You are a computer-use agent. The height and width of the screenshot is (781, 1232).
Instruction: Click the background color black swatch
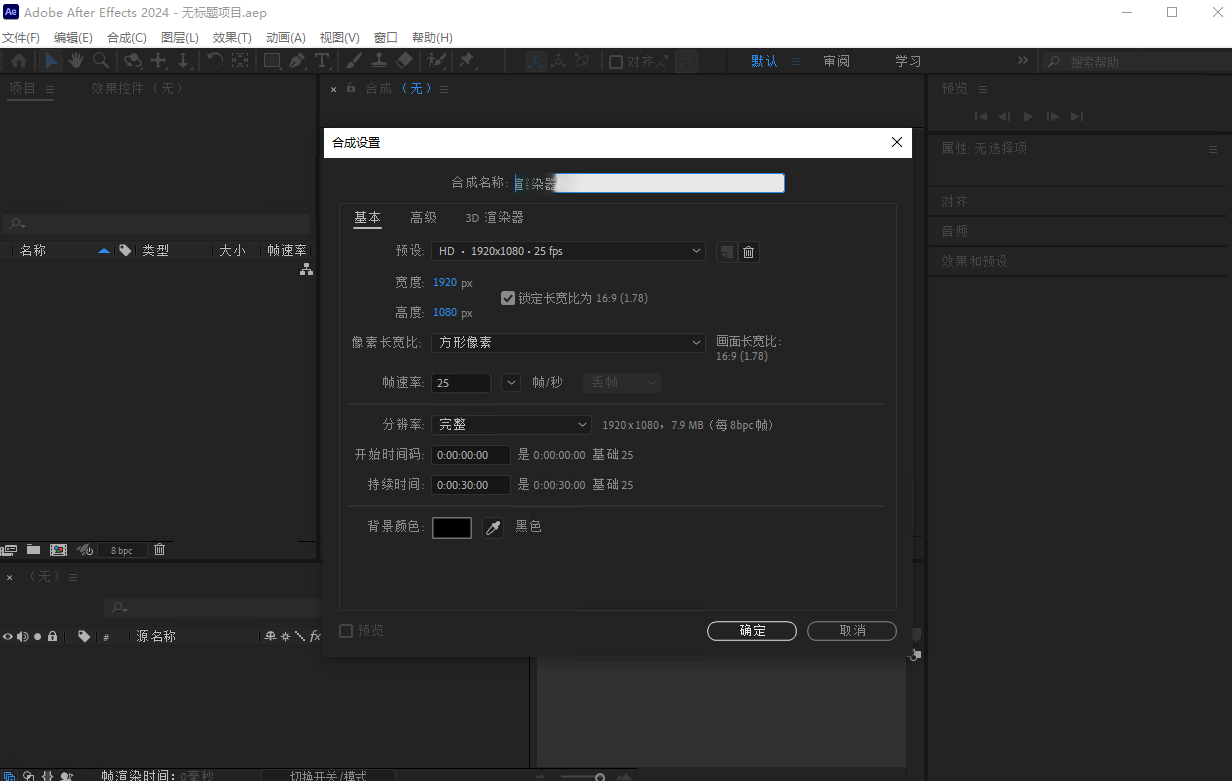(452, 527)
